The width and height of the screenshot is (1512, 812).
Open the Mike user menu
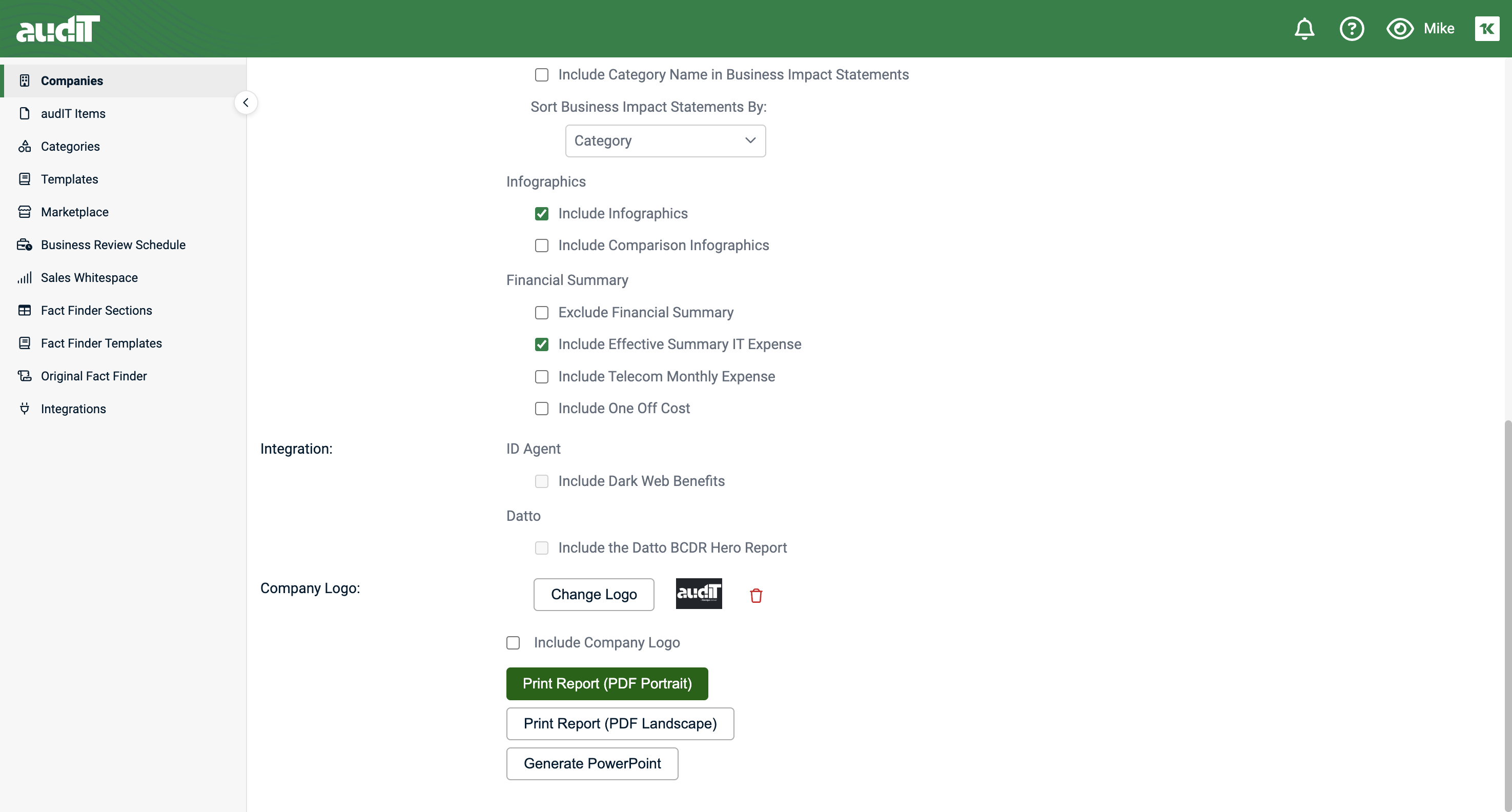pos(1439,29)
